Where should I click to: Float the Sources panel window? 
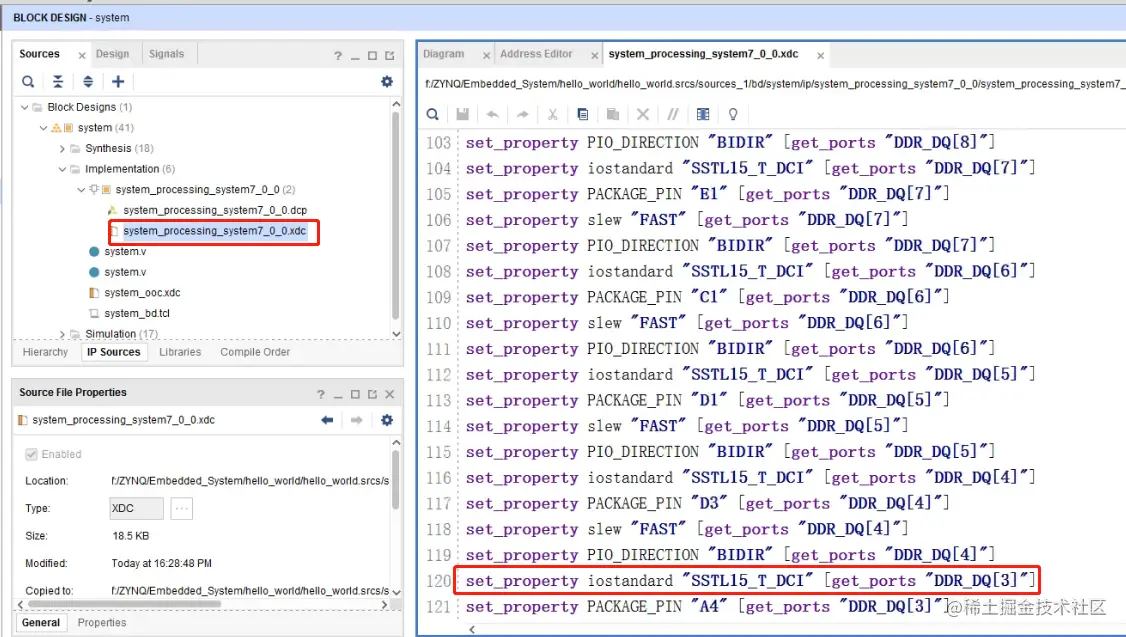click(389, 55)
